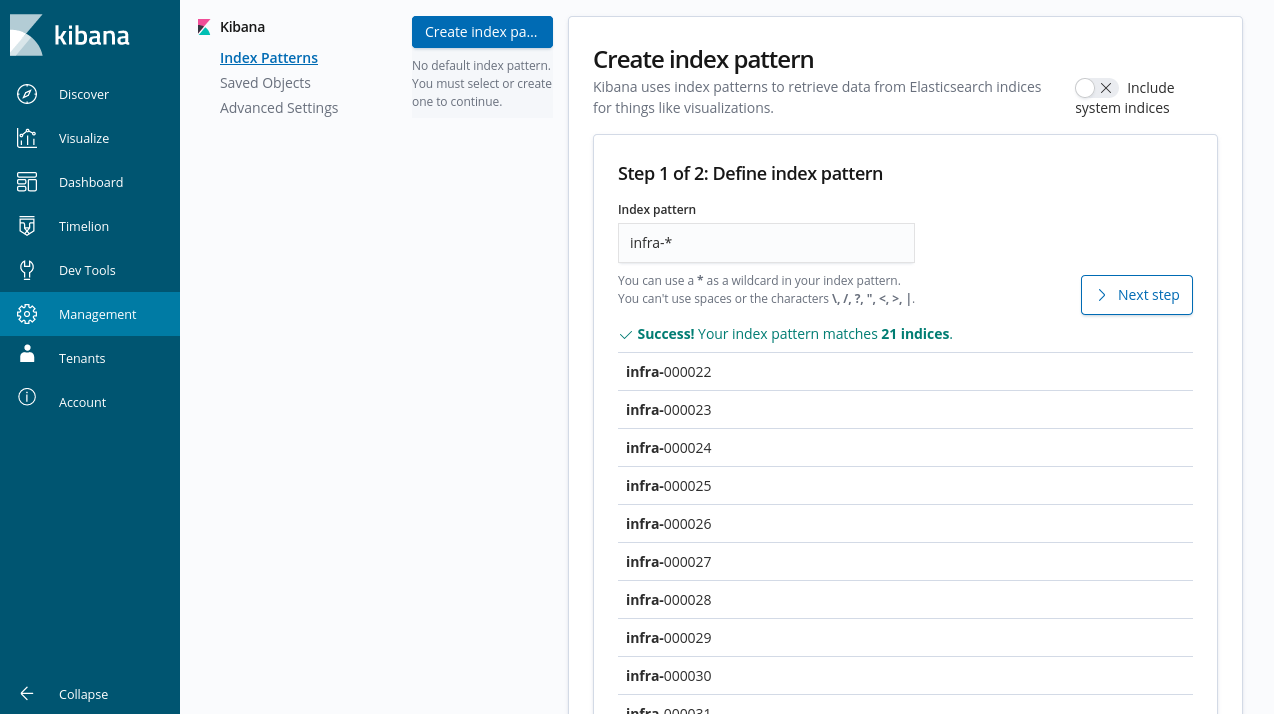Select Visualize menu label
This screenshot has height=714, width=1274.
coord(84,138)
